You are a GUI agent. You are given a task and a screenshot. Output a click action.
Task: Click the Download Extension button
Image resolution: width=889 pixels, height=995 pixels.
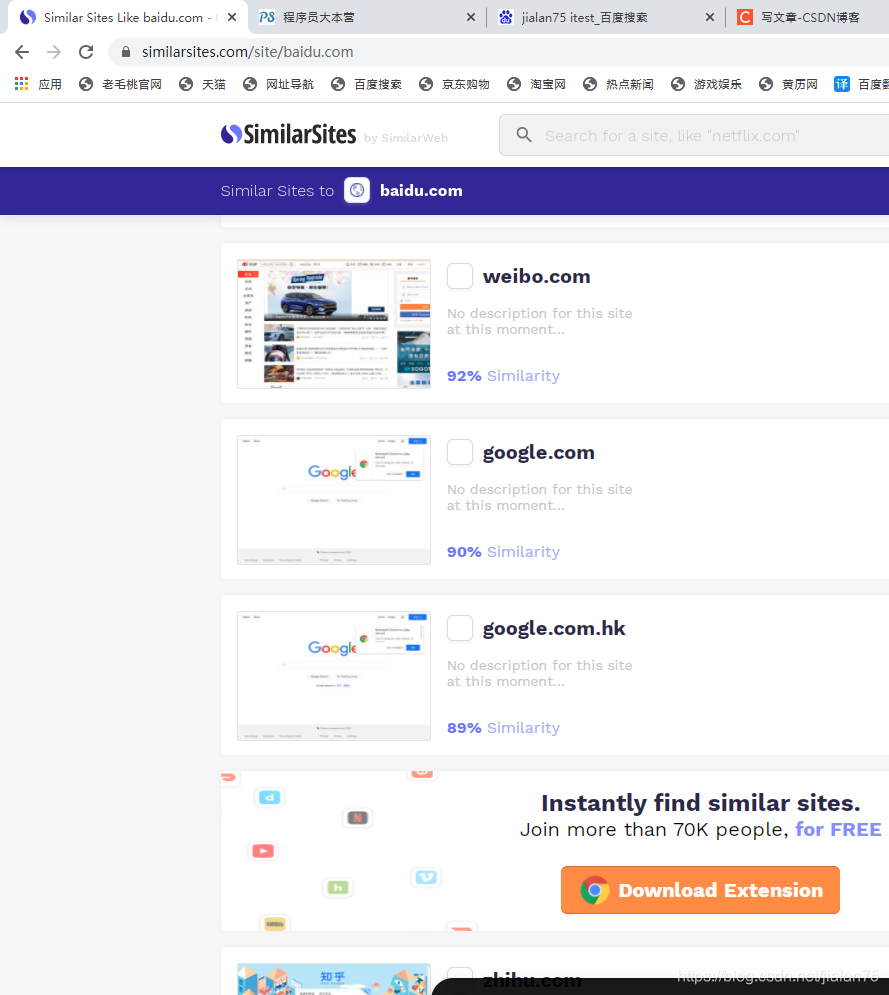coord(700,890)
